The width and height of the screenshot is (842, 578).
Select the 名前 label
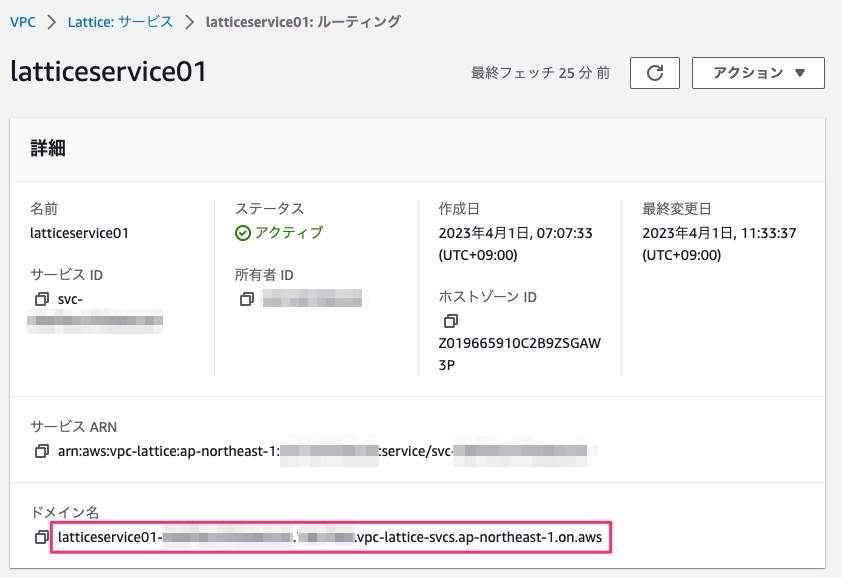click(x=44, y=208)
